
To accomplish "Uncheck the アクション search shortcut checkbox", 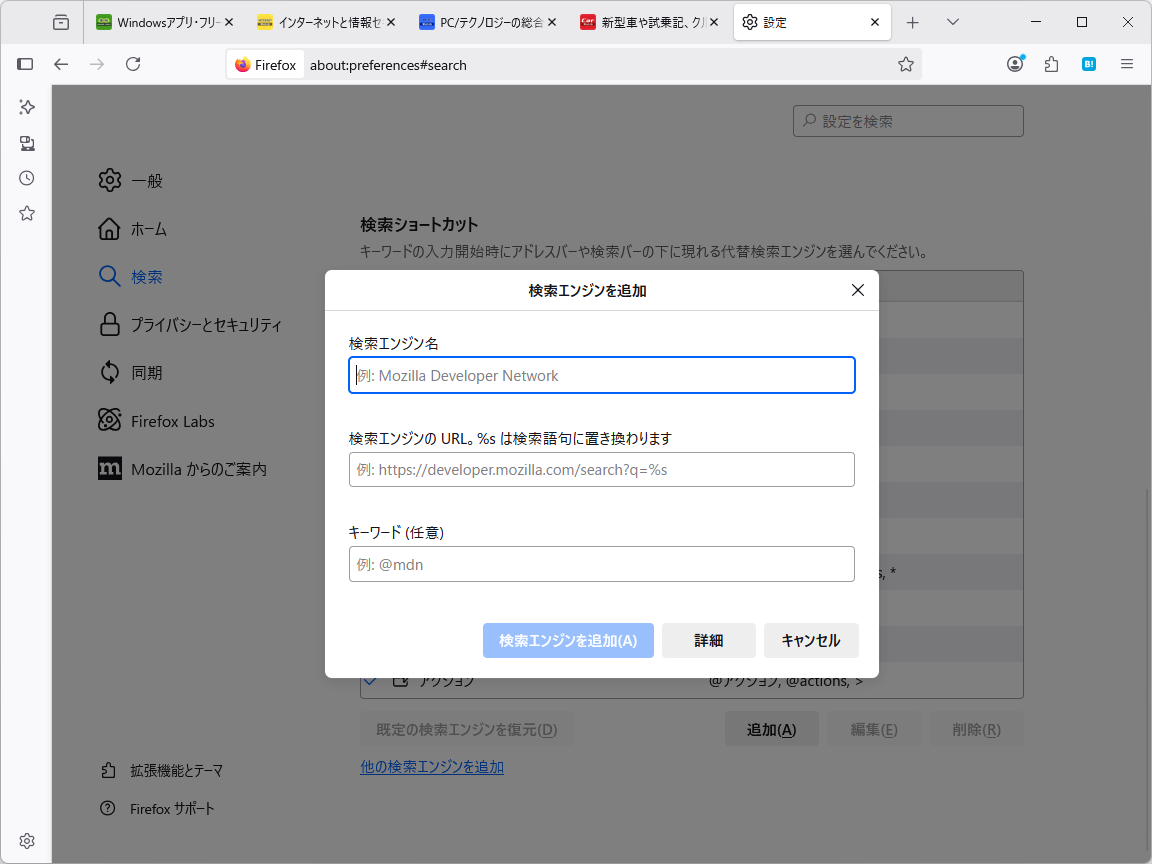I will [x=371, y=680].
